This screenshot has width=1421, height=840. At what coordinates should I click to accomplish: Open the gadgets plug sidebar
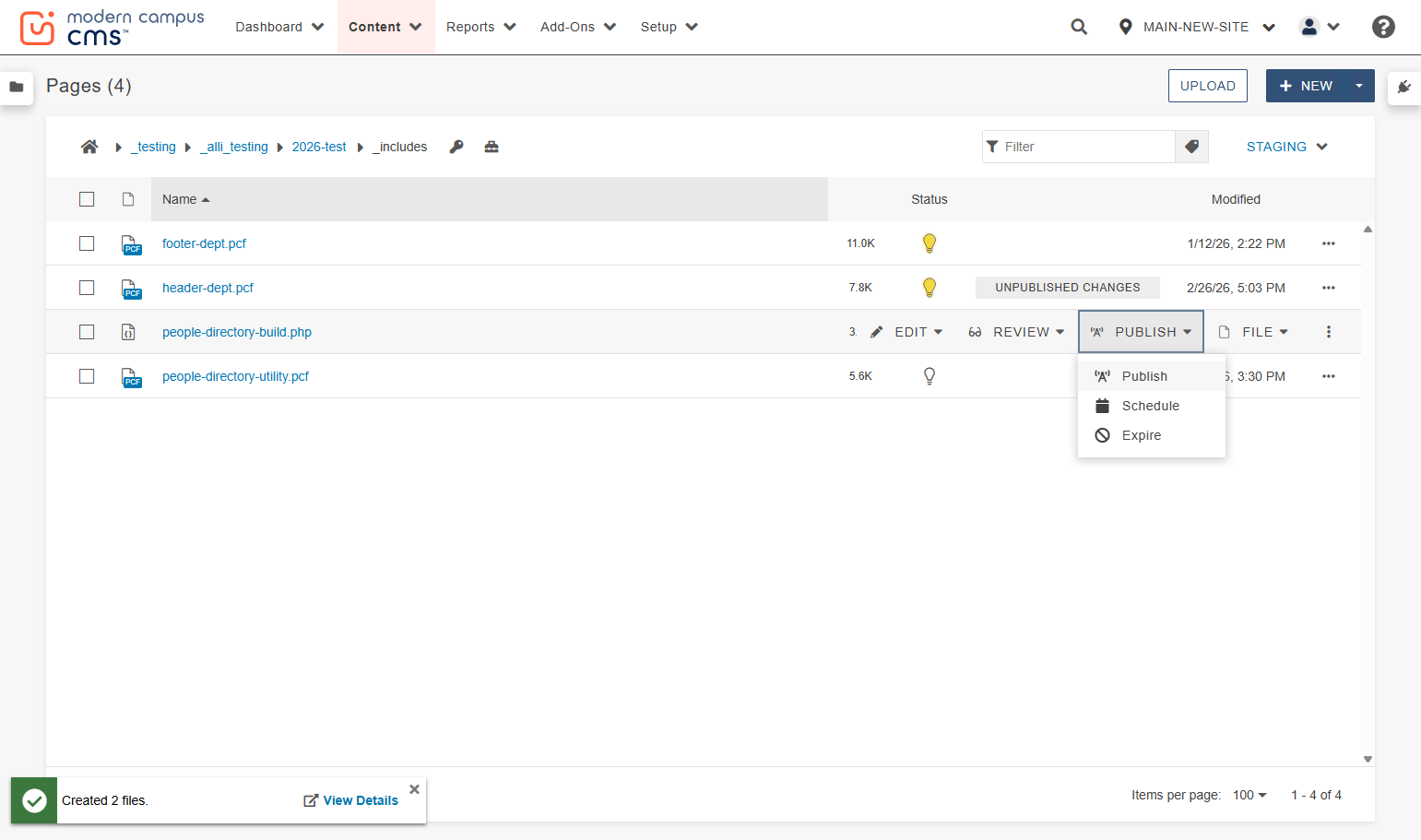pyautogui.click(x=1404, y=87)
